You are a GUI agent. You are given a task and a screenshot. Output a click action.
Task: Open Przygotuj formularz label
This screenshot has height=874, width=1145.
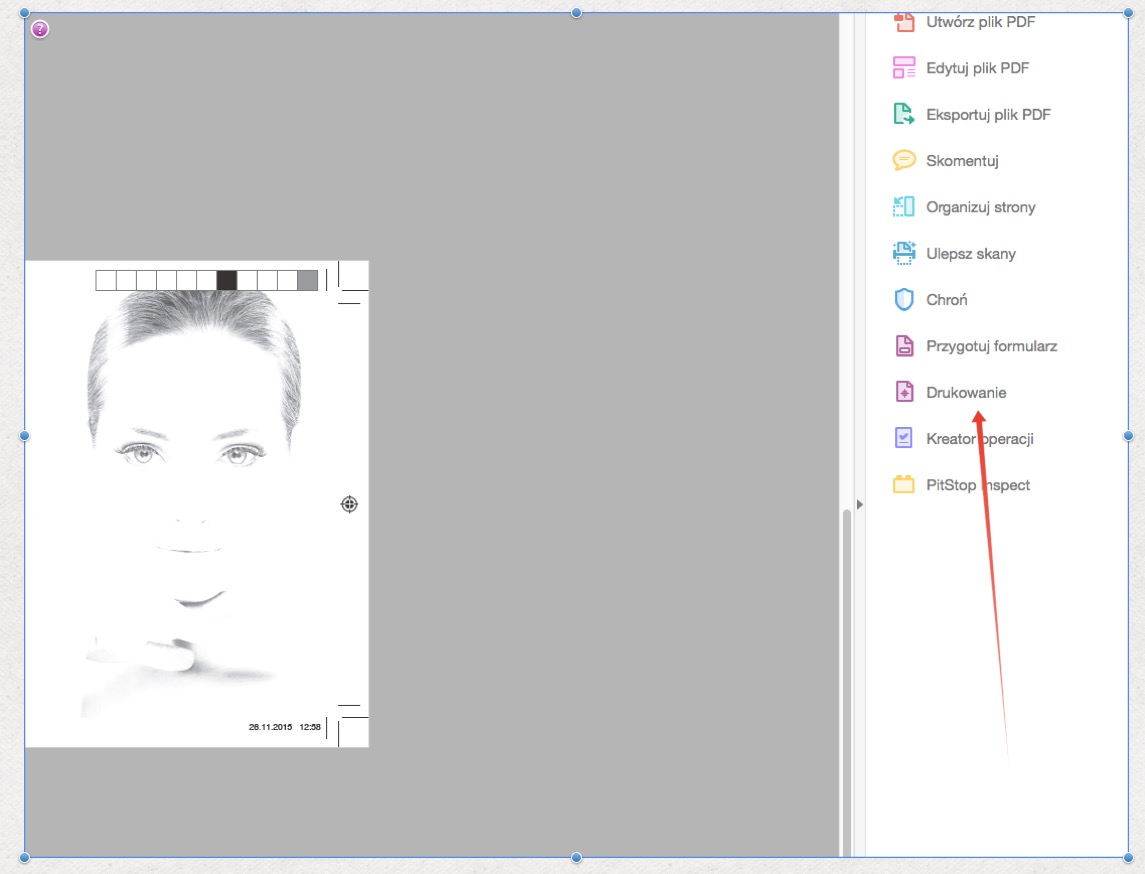point(992,346)
